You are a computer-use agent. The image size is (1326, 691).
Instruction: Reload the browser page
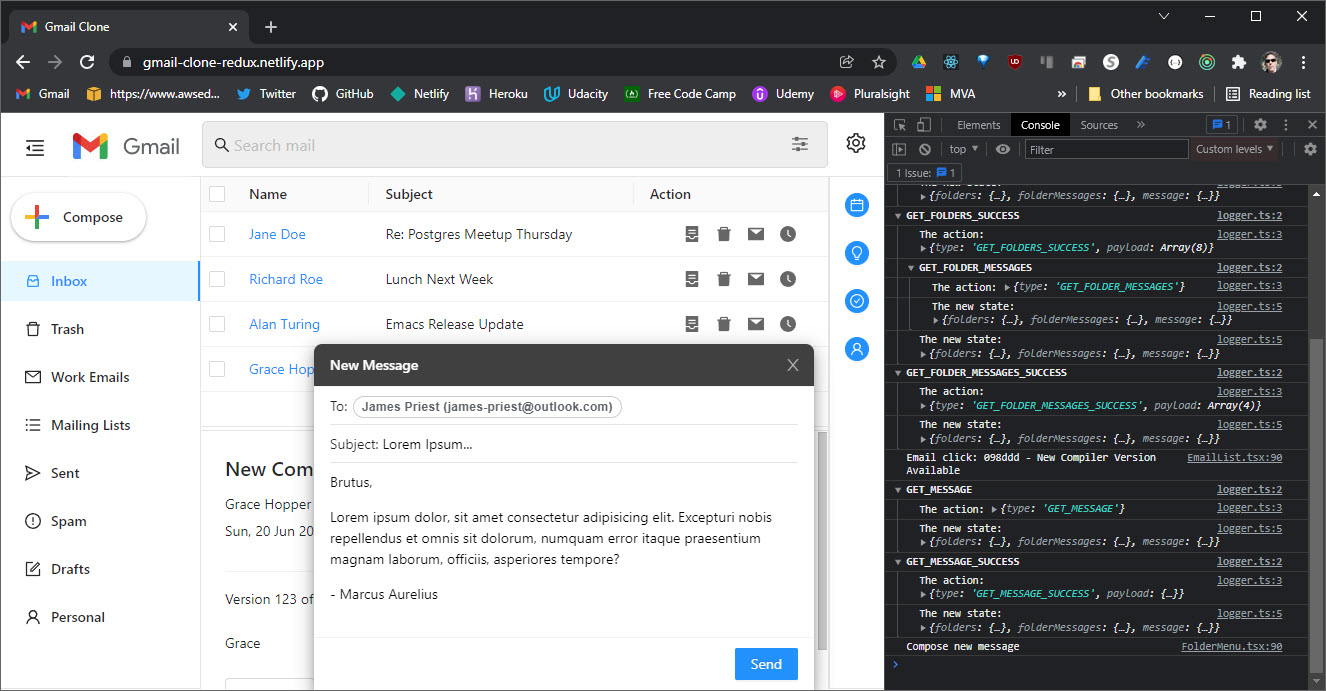coord(87,62)
